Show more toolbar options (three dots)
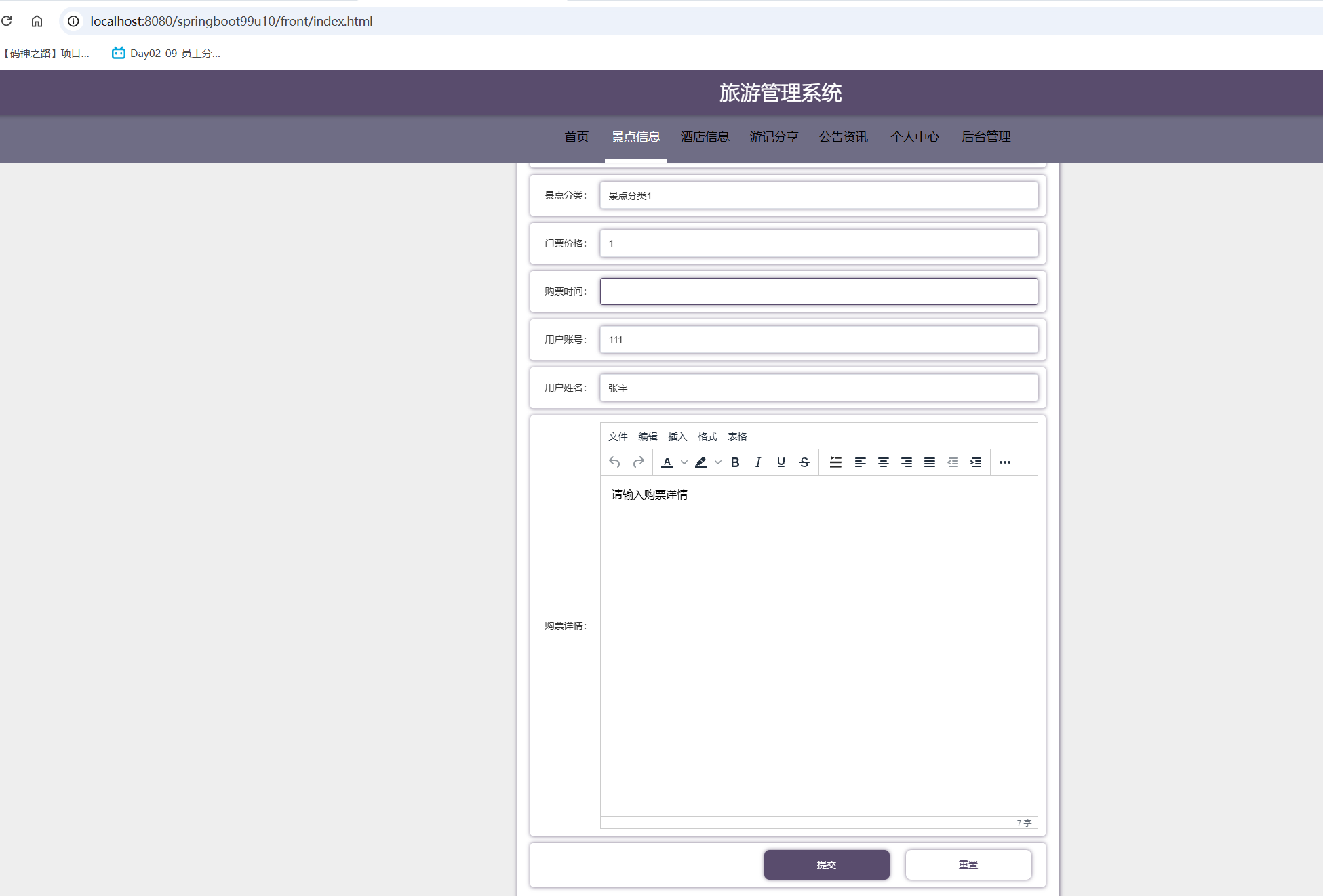Screen dimensions: 1323x896 coord(1005,462)
